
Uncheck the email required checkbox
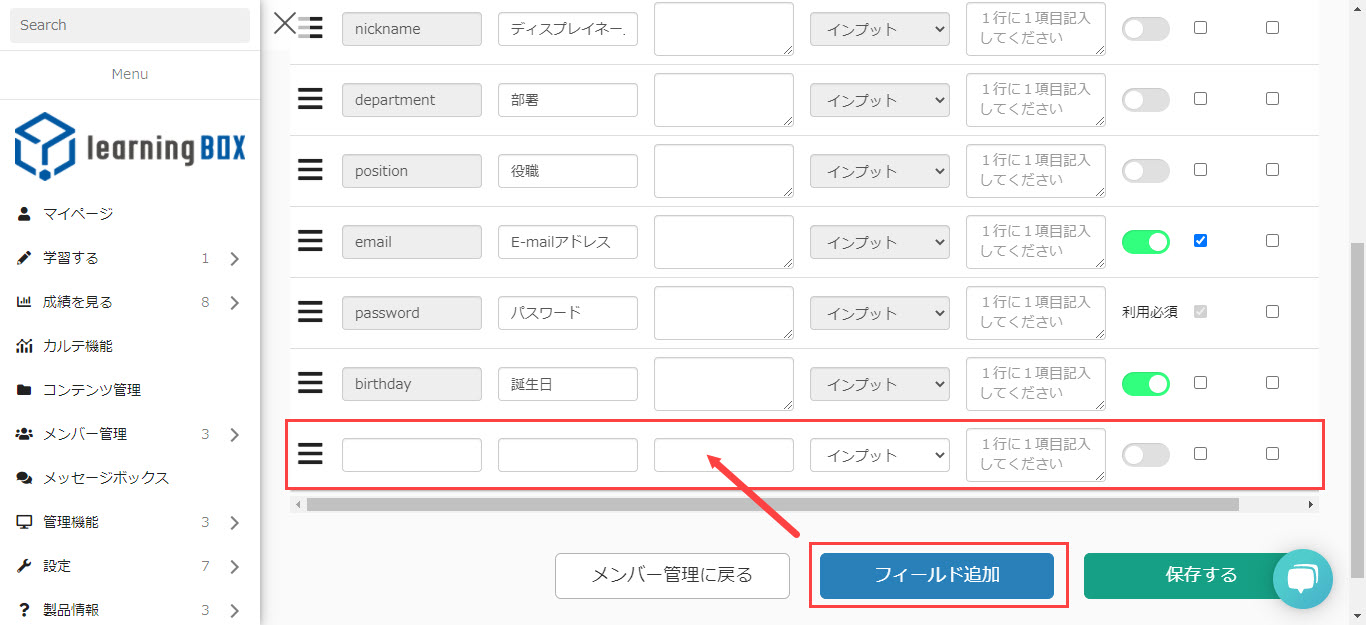pyautogui.click(x=1200, y=240)
